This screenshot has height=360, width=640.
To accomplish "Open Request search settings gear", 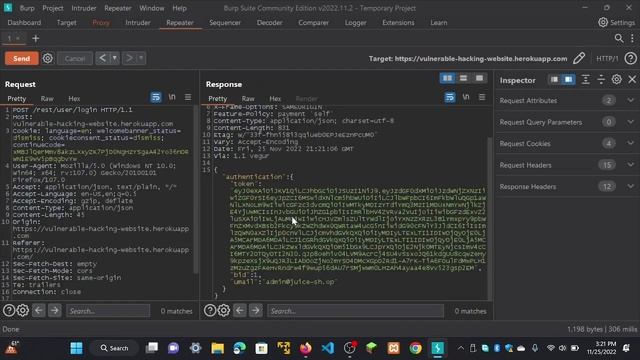I will 22,311.
